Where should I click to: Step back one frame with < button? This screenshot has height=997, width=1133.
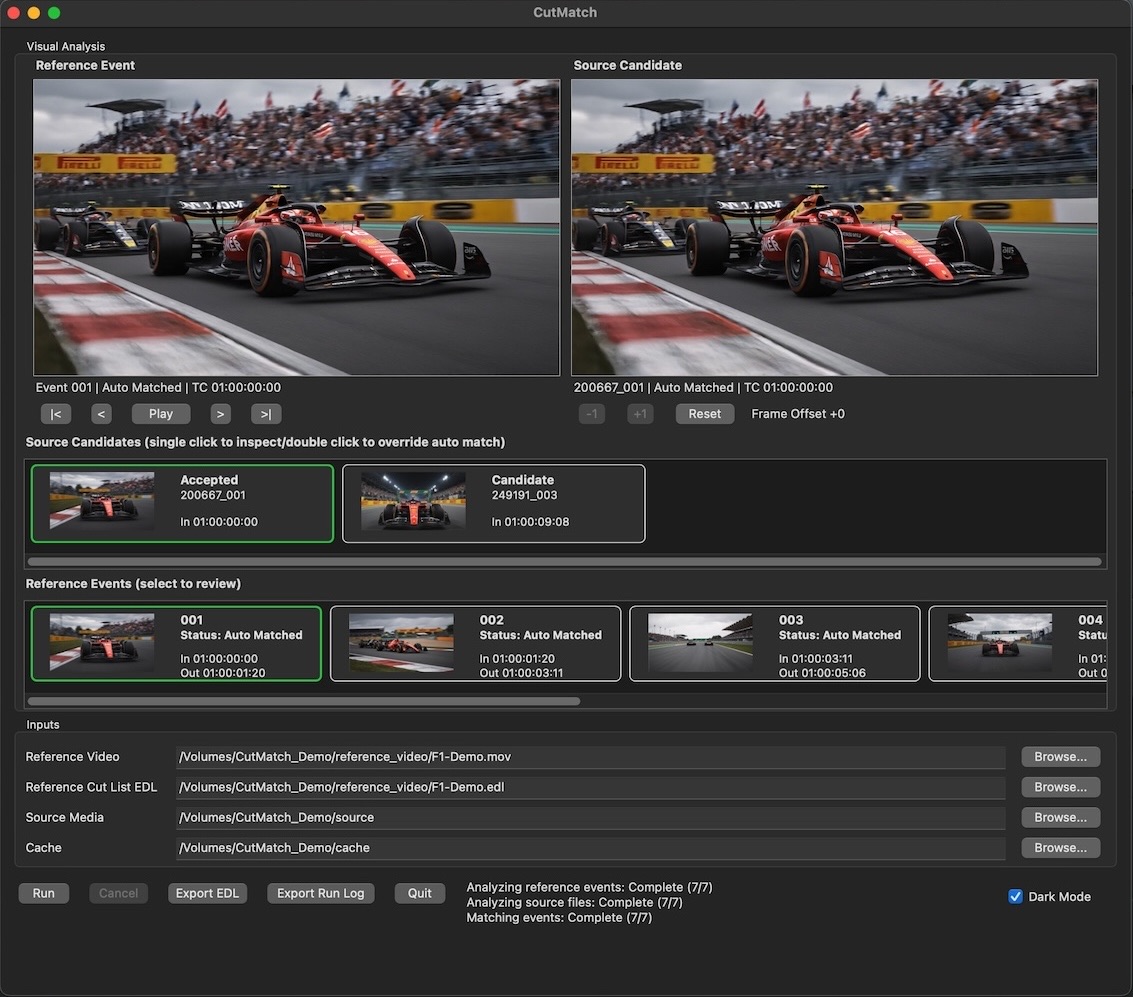[101, 414]
